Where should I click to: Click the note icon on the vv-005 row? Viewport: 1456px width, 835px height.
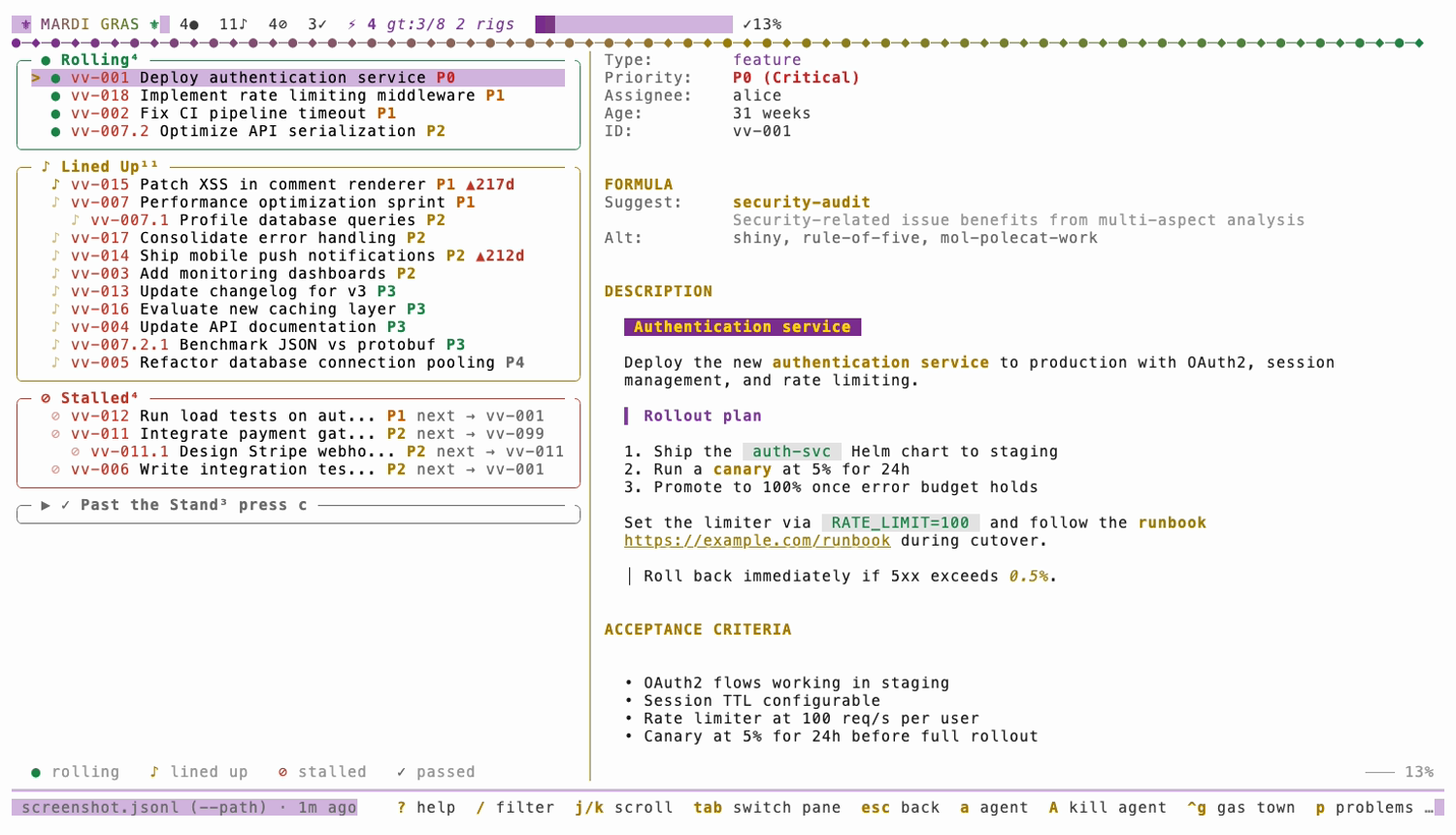click(x=55, y=363)
